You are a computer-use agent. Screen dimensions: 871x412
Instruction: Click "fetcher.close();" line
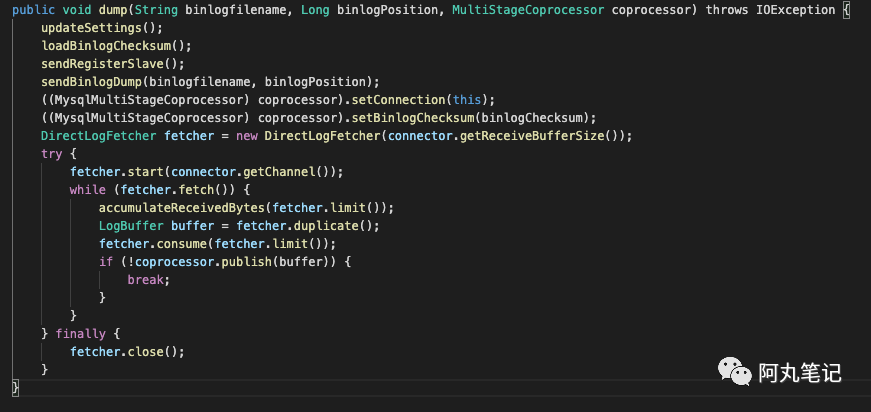point(127,351)
